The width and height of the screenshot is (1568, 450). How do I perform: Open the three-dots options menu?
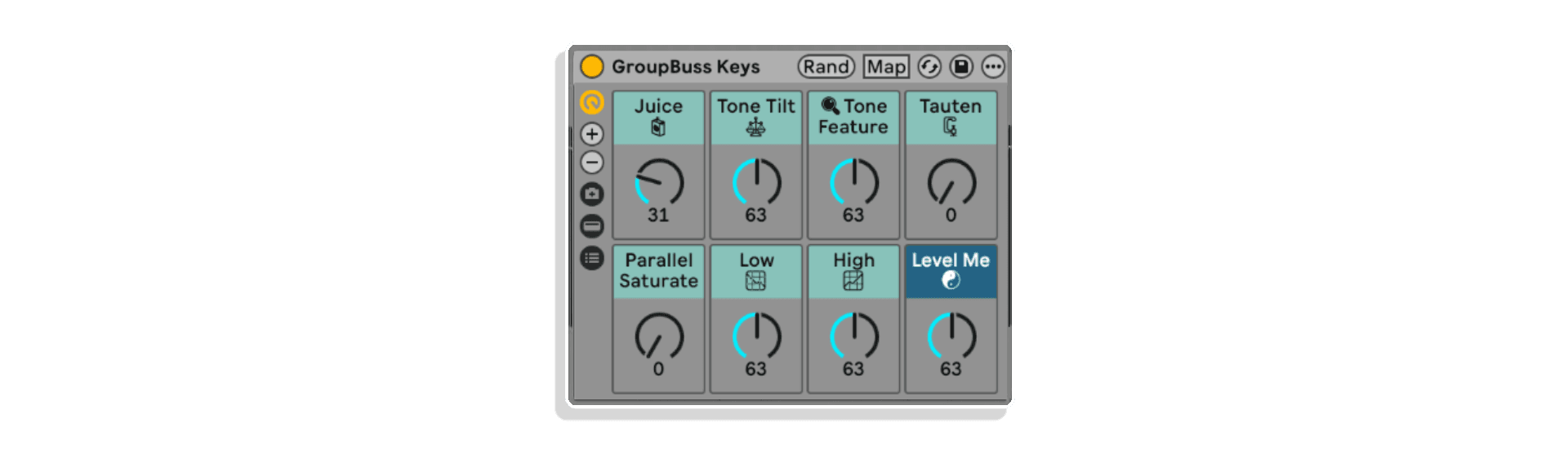(993, 66)
